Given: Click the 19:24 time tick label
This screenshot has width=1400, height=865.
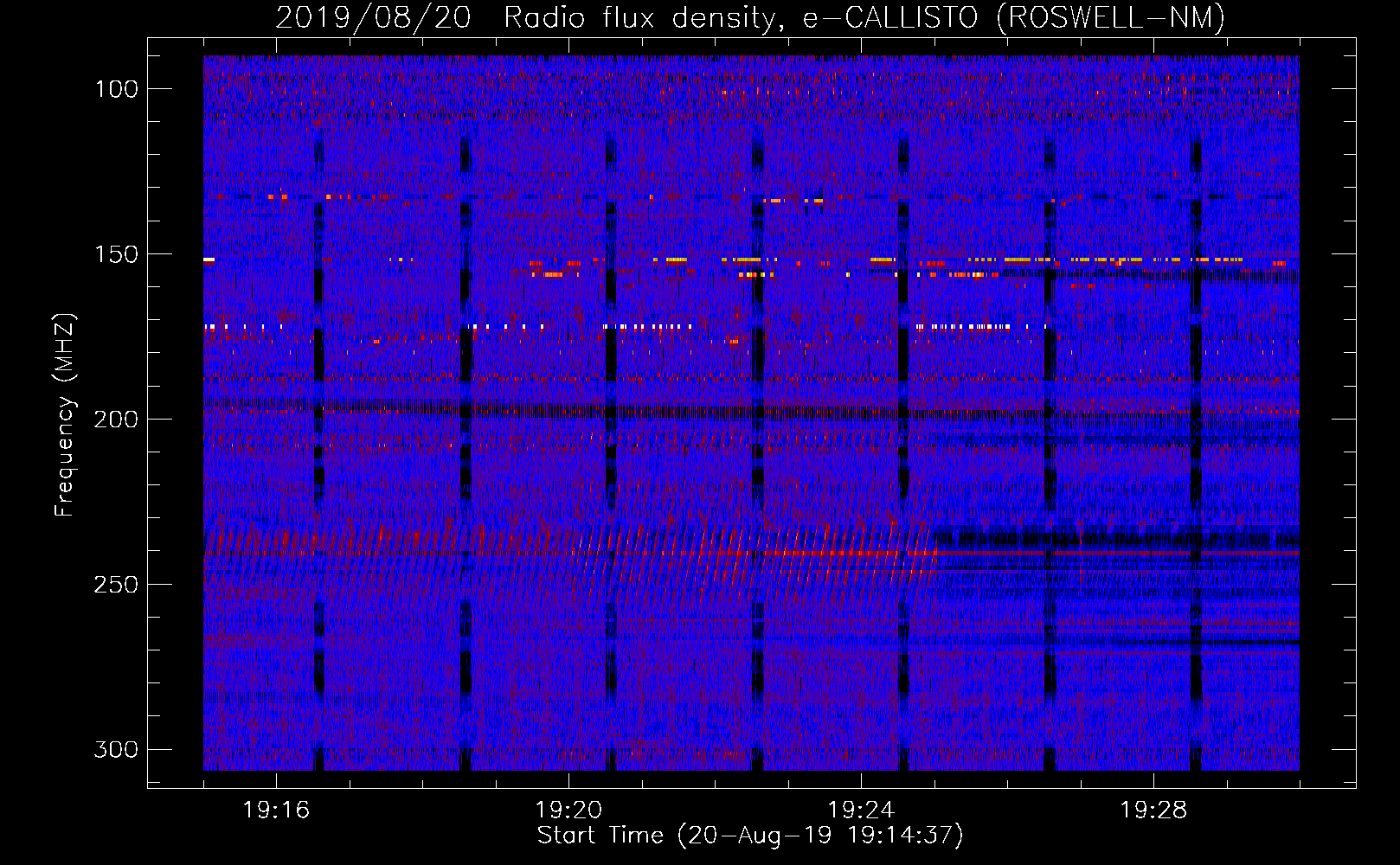Looking at the screenshot, I should pyautogui.click(x=861, y=811).
